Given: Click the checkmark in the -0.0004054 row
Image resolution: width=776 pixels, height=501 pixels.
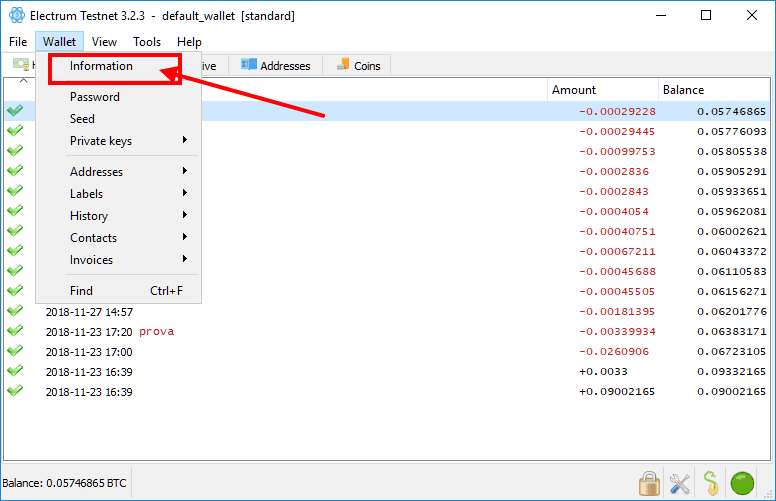Looking at the screenshot, I should pos(15,210).
